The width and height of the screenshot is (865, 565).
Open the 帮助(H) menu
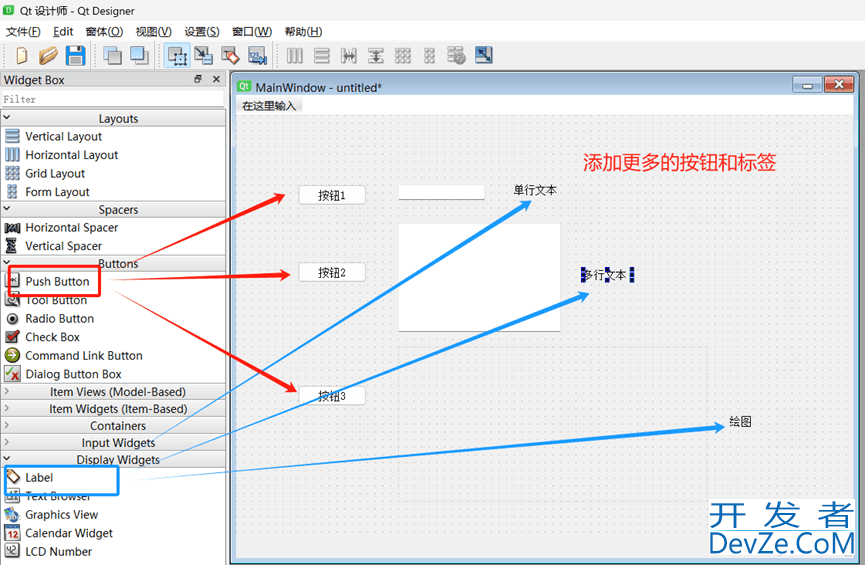303,31
